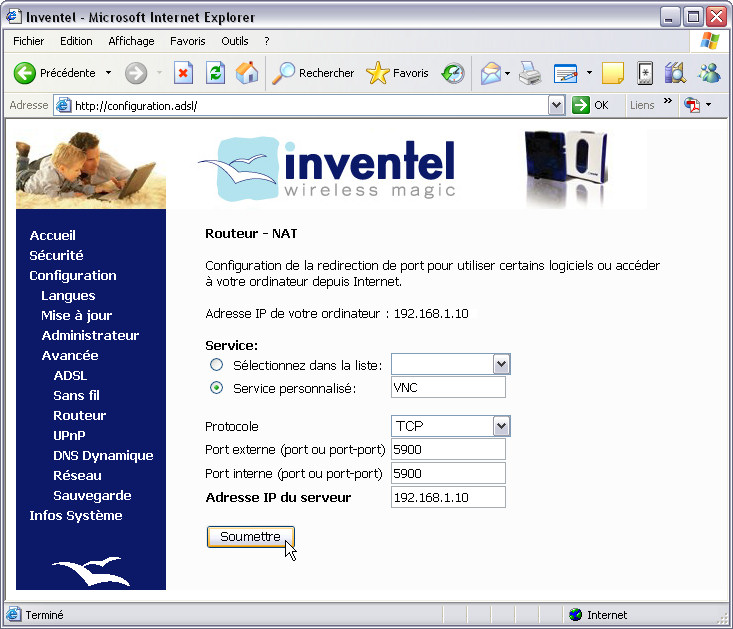The height and width of the screenshot is (629, 733).
Task: Expand the Adobe PDF dropdown arrow
Action: point(709,105)
